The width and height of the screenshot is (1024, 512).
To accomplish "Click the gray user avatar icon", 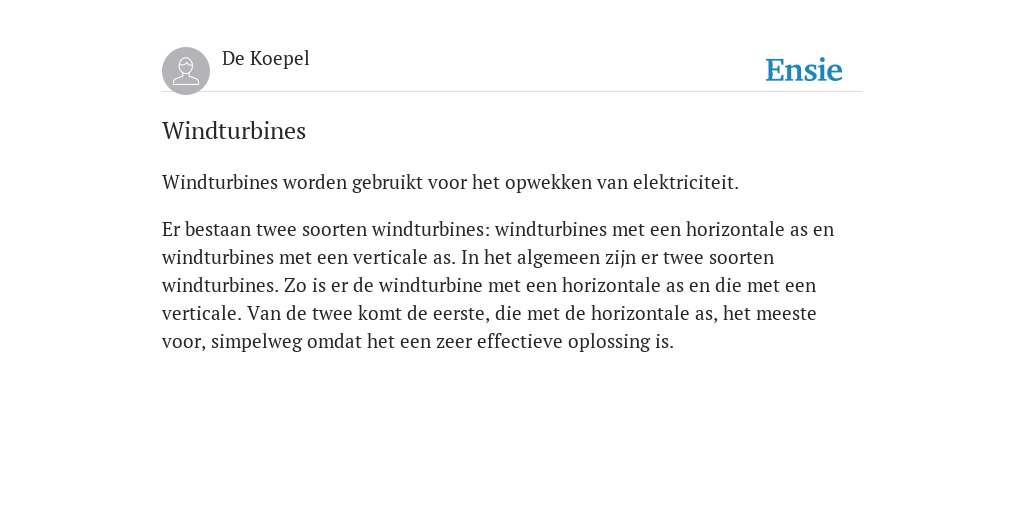I will (186, 71).
